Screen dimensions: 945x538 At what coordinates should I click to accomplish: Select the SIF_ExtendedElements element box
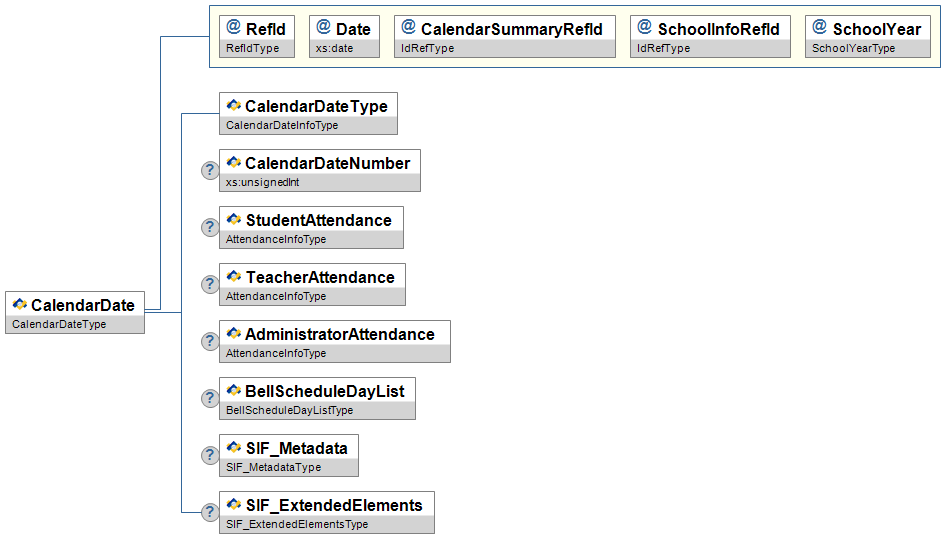[x=327, y=512]
